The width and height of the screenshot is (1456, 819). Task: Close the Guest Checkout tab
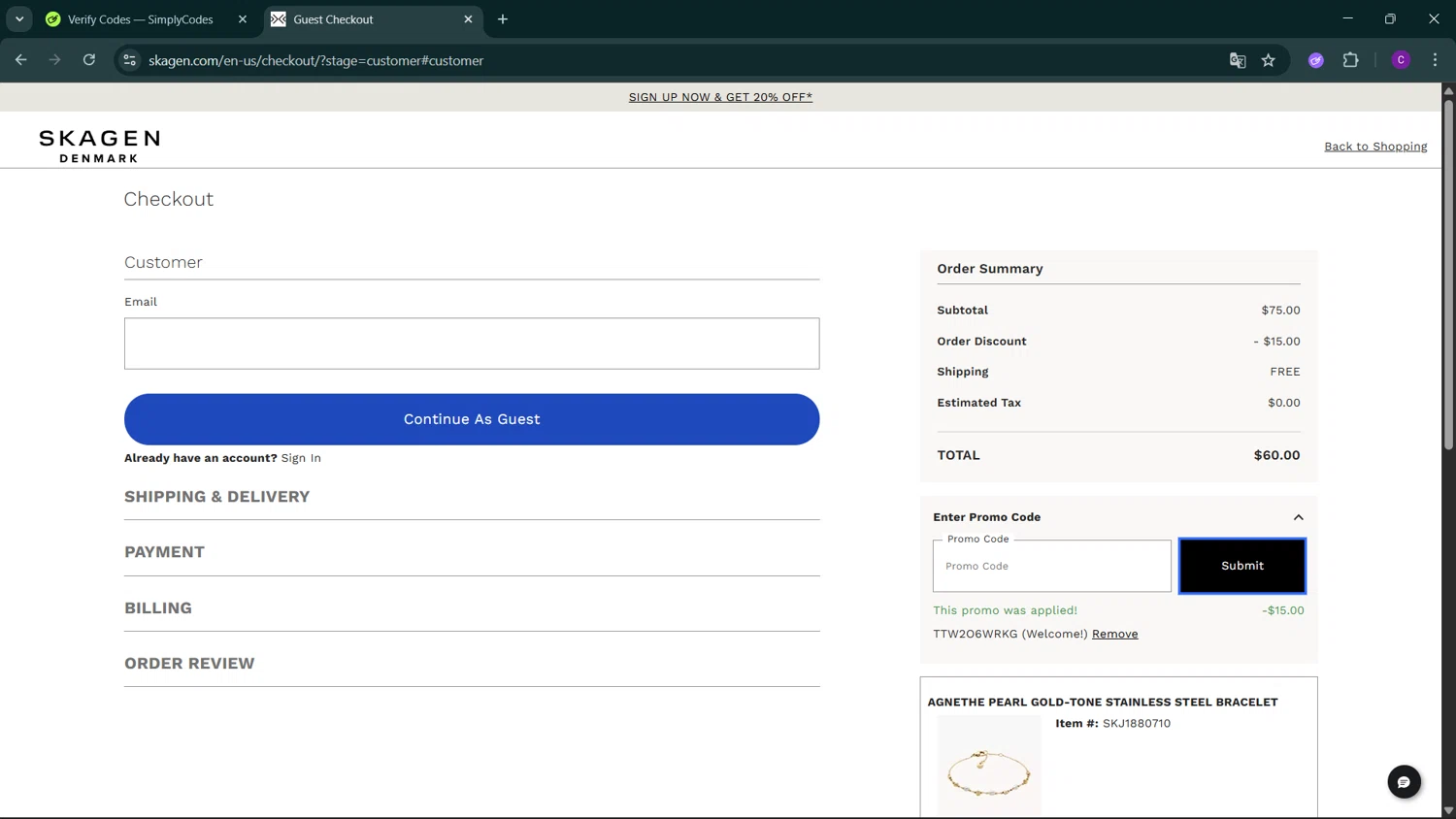(468, 19)
